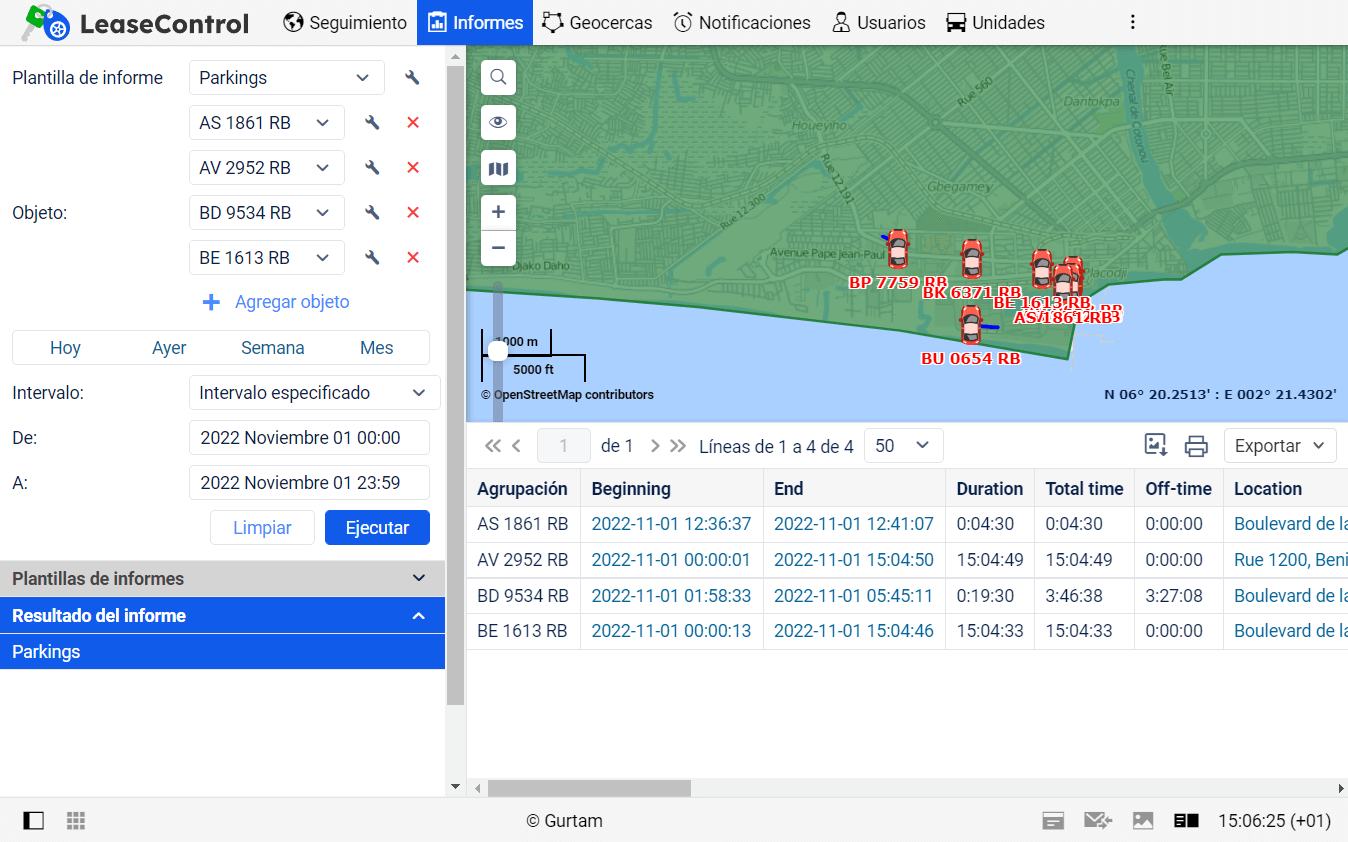Click the map search magnifier icon
Screen dimensions: 1348x842
coord(498,77)
